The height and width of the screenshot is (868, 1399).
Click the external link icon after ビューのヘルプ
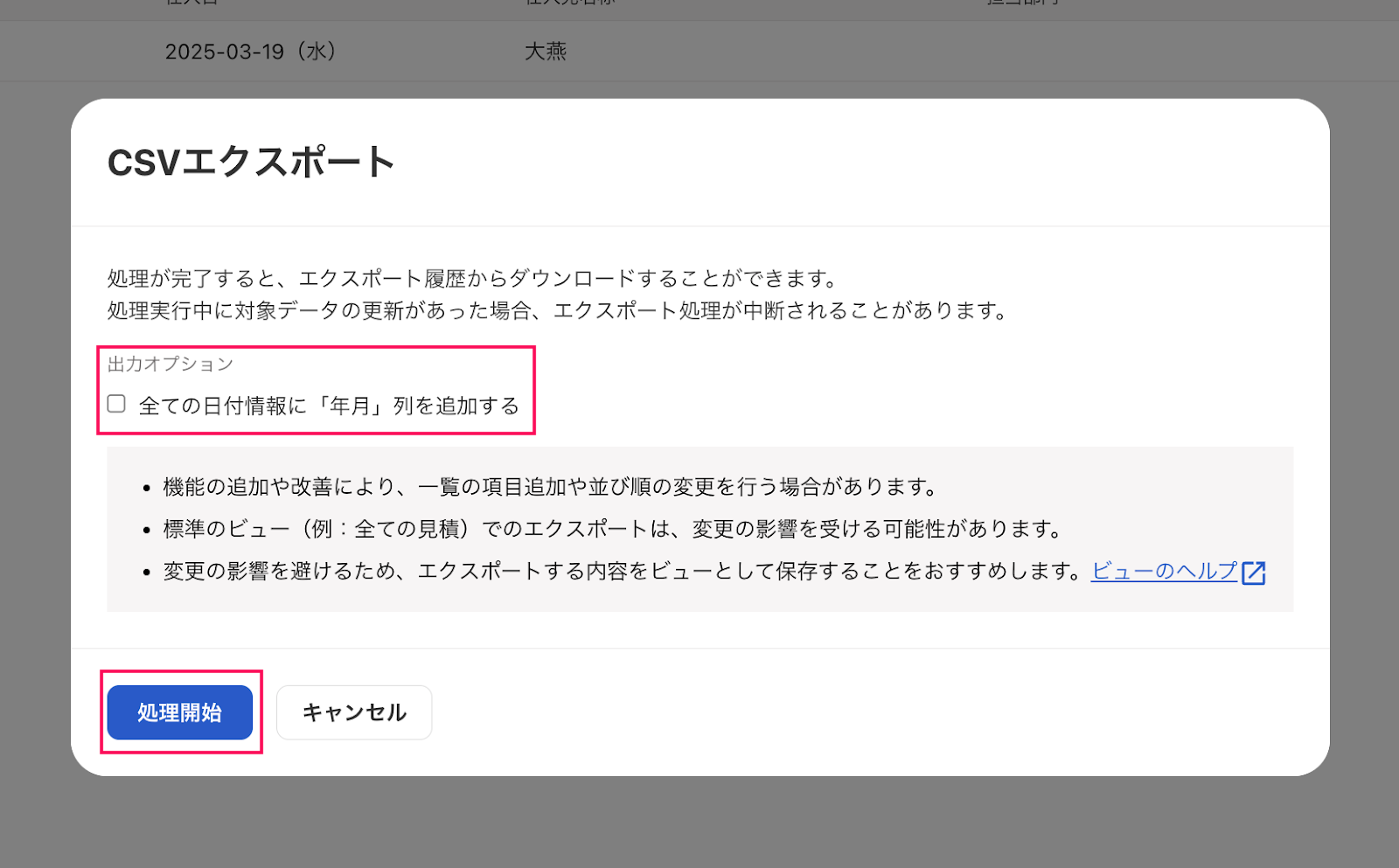(1254, 573)
